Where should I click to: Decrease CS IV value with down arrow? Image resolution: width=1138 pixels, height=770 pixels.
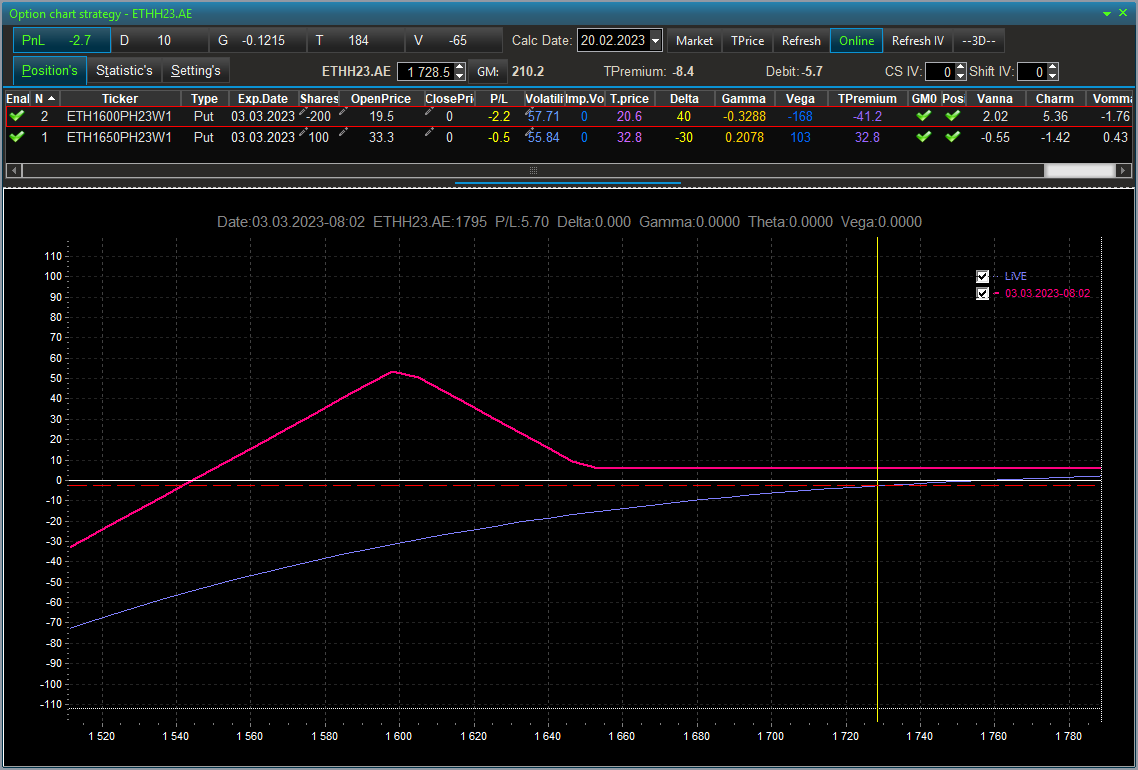tap(961, 76)
